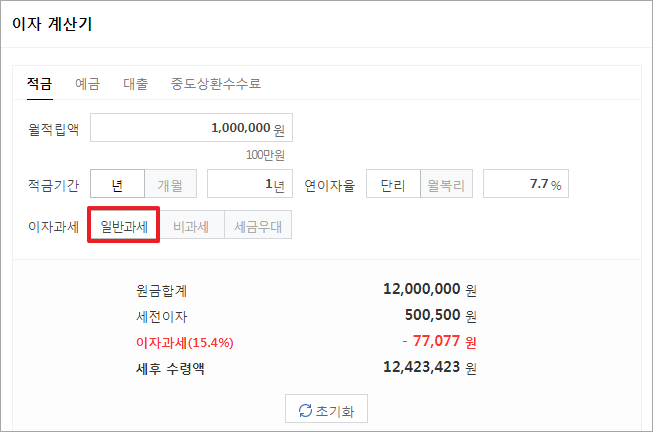Image resolution: width=653 pixels, height=432 pixels.
Task: Click the 이자 계산기 title
Action: pyautogui.click(x=52, y=23)
